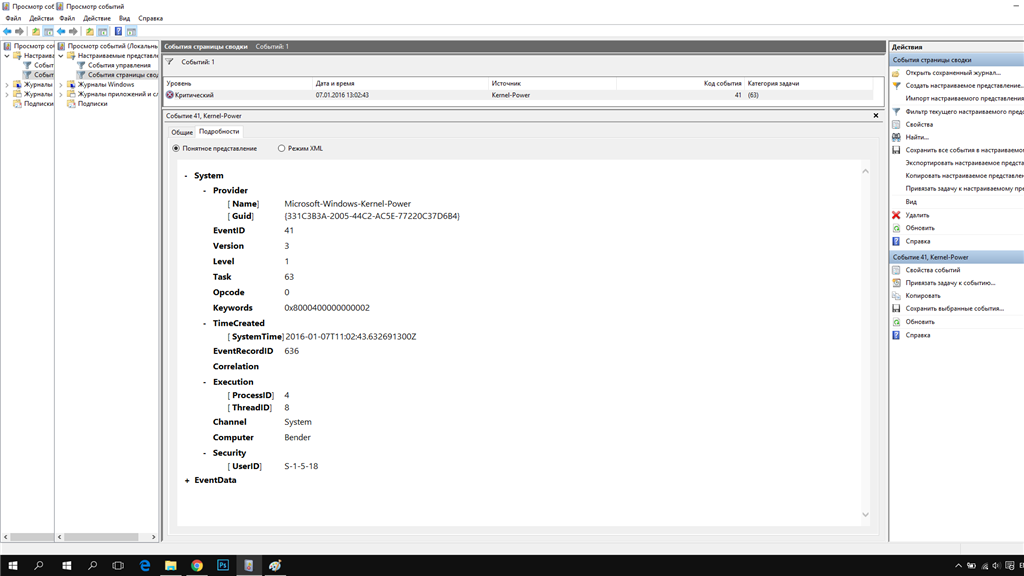Open the fully visible 'Действие' menu
This screenshot has width=1024, height=576.
[x=97, y=18]
